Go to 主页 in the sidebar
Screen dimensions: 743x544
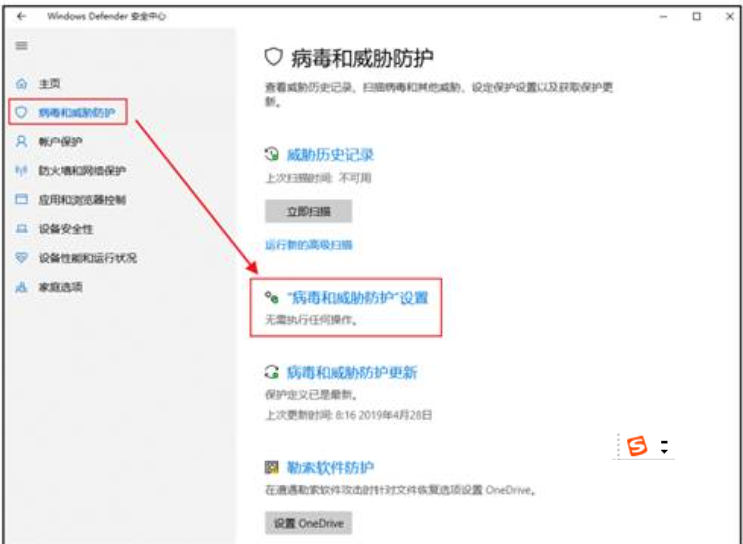point(49,84)
